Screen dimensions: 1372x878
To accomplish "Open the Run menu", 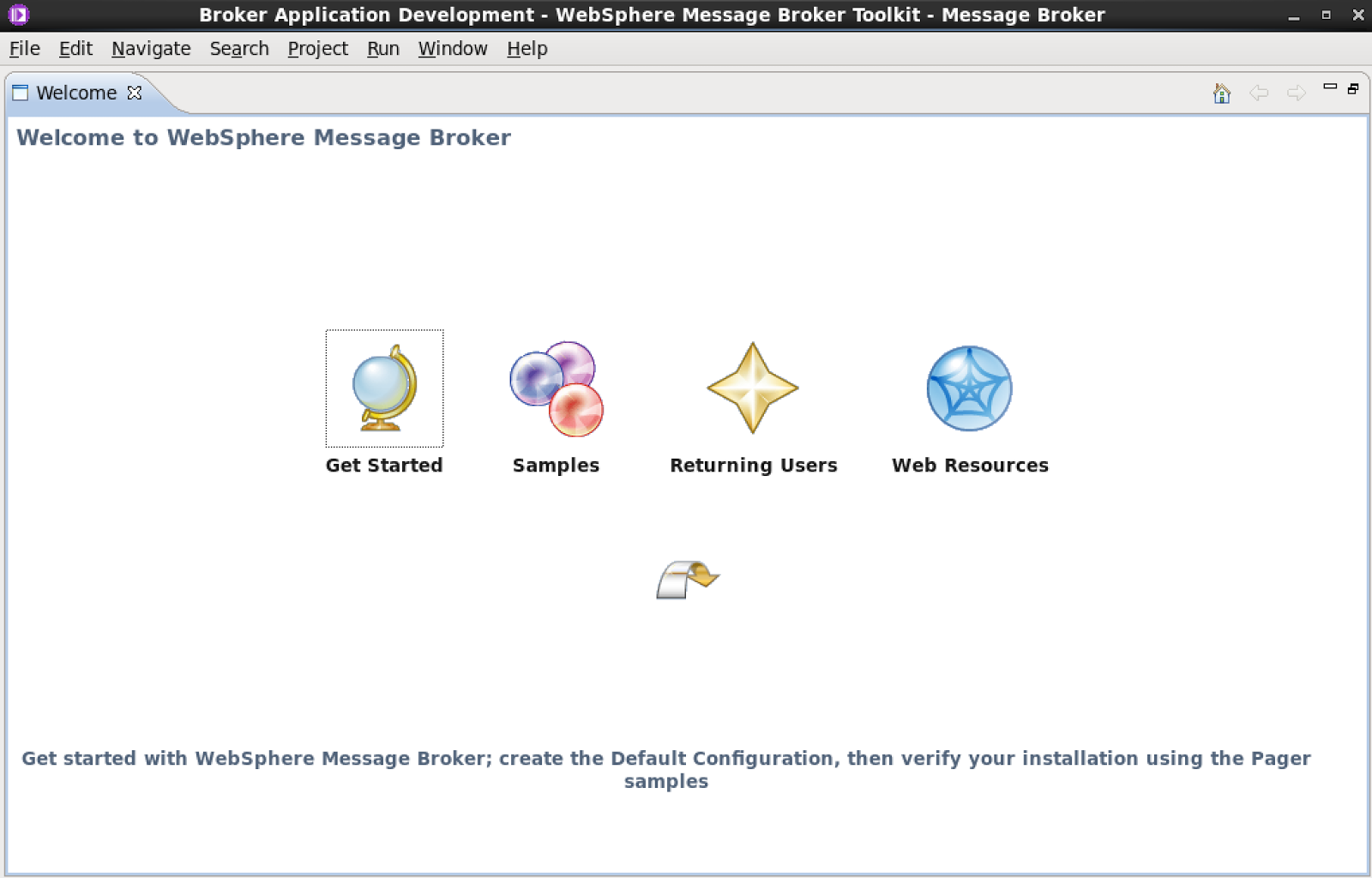I will pos(383,49).
